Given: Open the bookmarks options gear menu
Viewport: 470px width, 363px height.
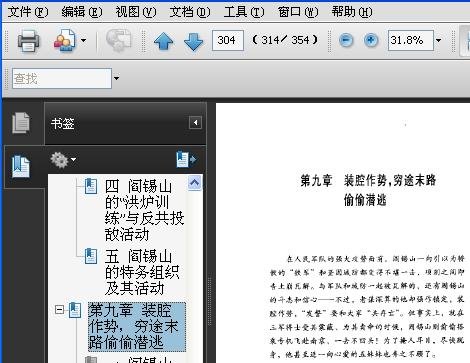Looking at the screenshot, I should point(63,160).
